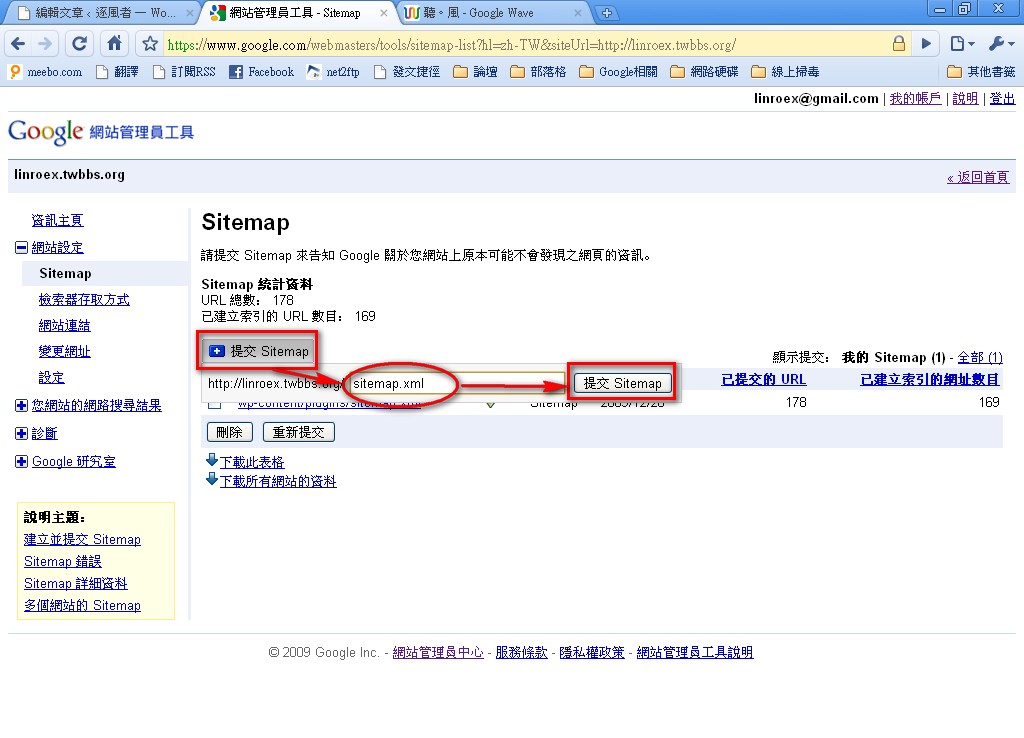Click 登出 to sign out
The height and width of the screenshot is (738, 1024).
1002,99
